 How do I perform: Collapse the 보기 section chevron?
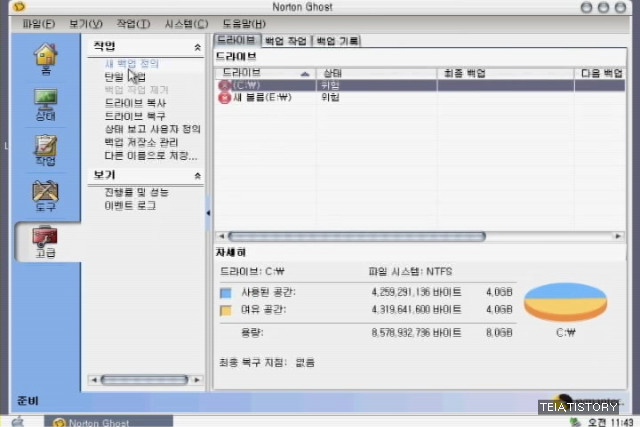coord(198,176)
